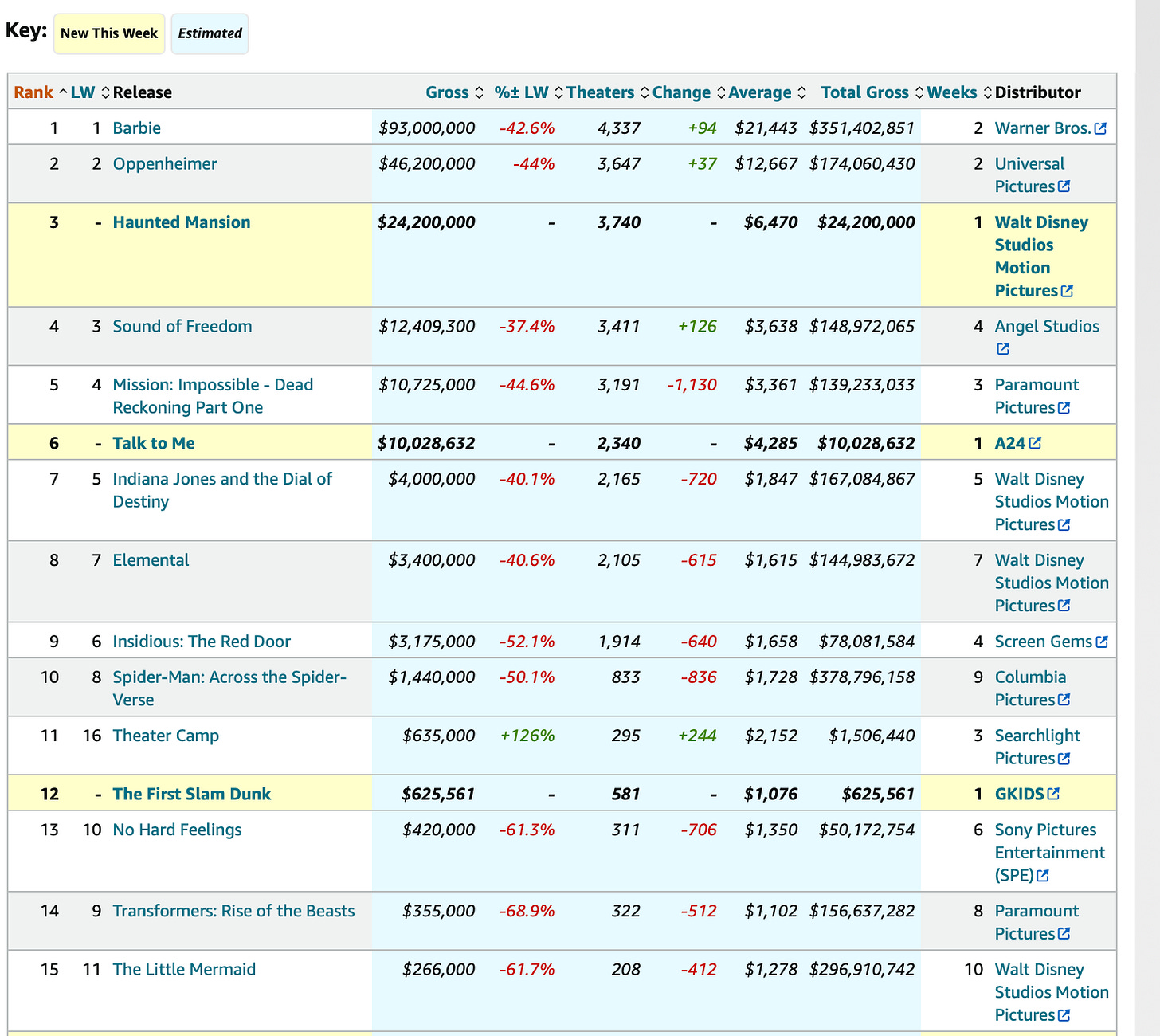Click external icon in Indiana Jones distributor cell

click(1064, 525)
